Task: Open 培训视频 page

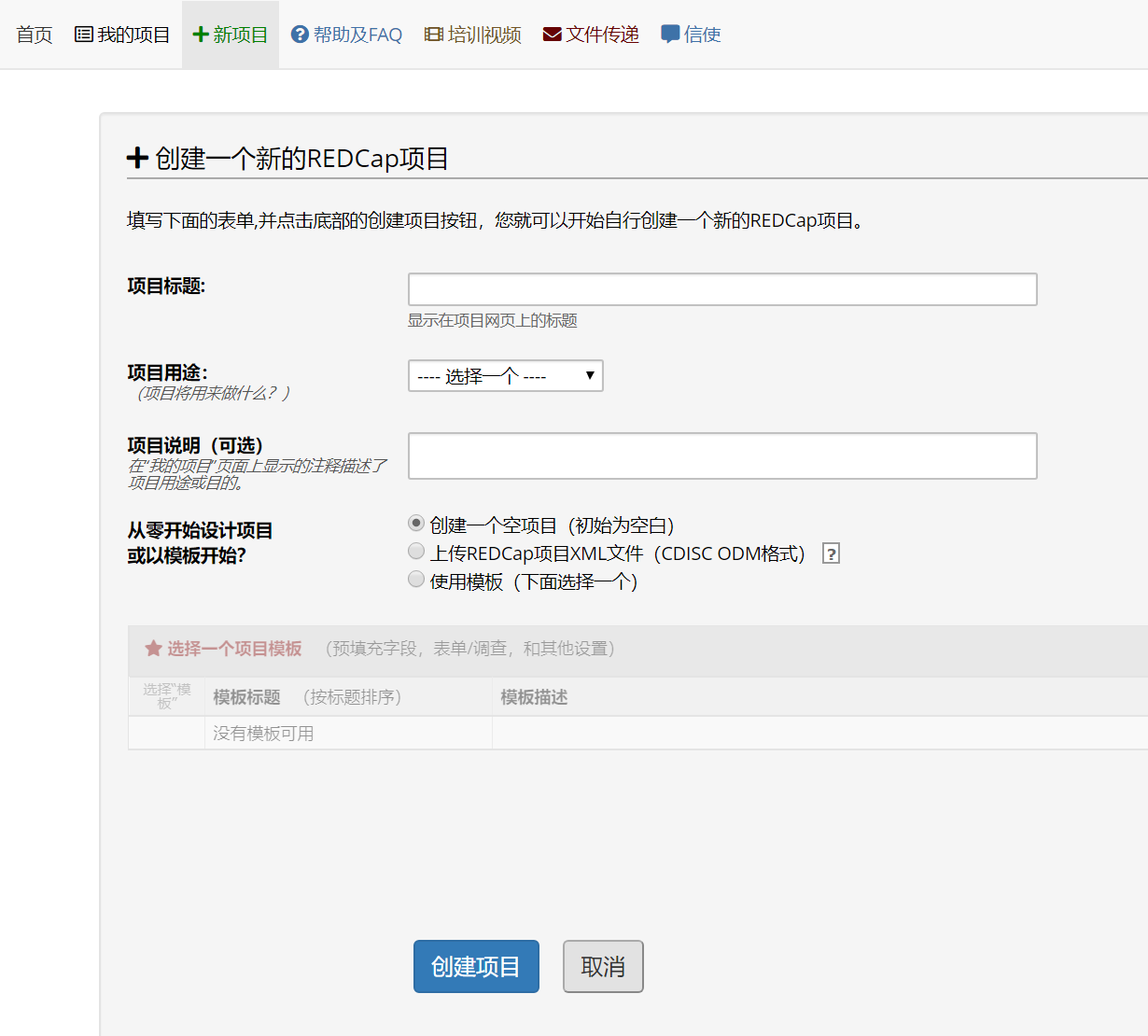Action: (473, 35)
